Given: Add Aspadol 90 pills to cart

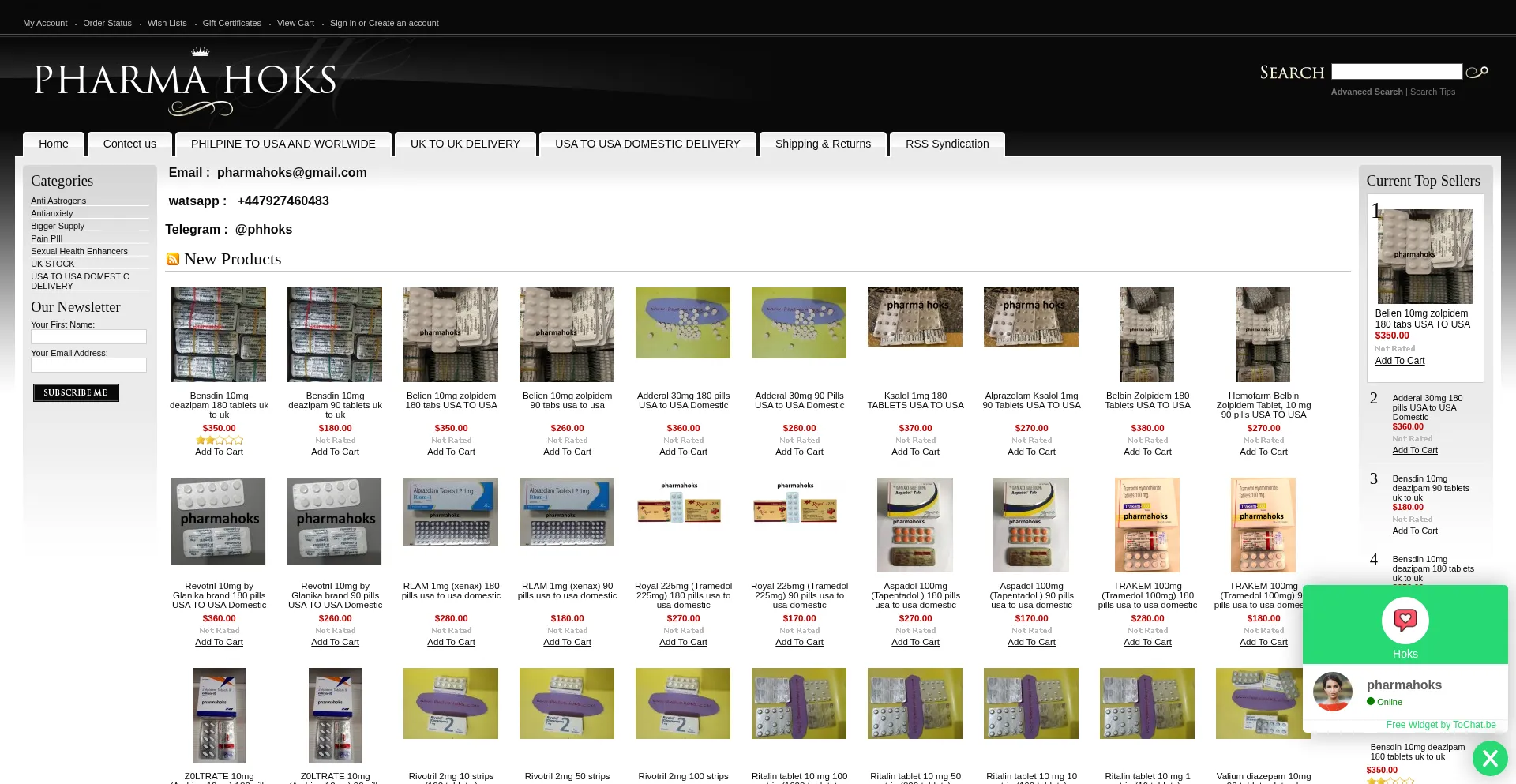Looking at the screenshot, I should 1031,642.
